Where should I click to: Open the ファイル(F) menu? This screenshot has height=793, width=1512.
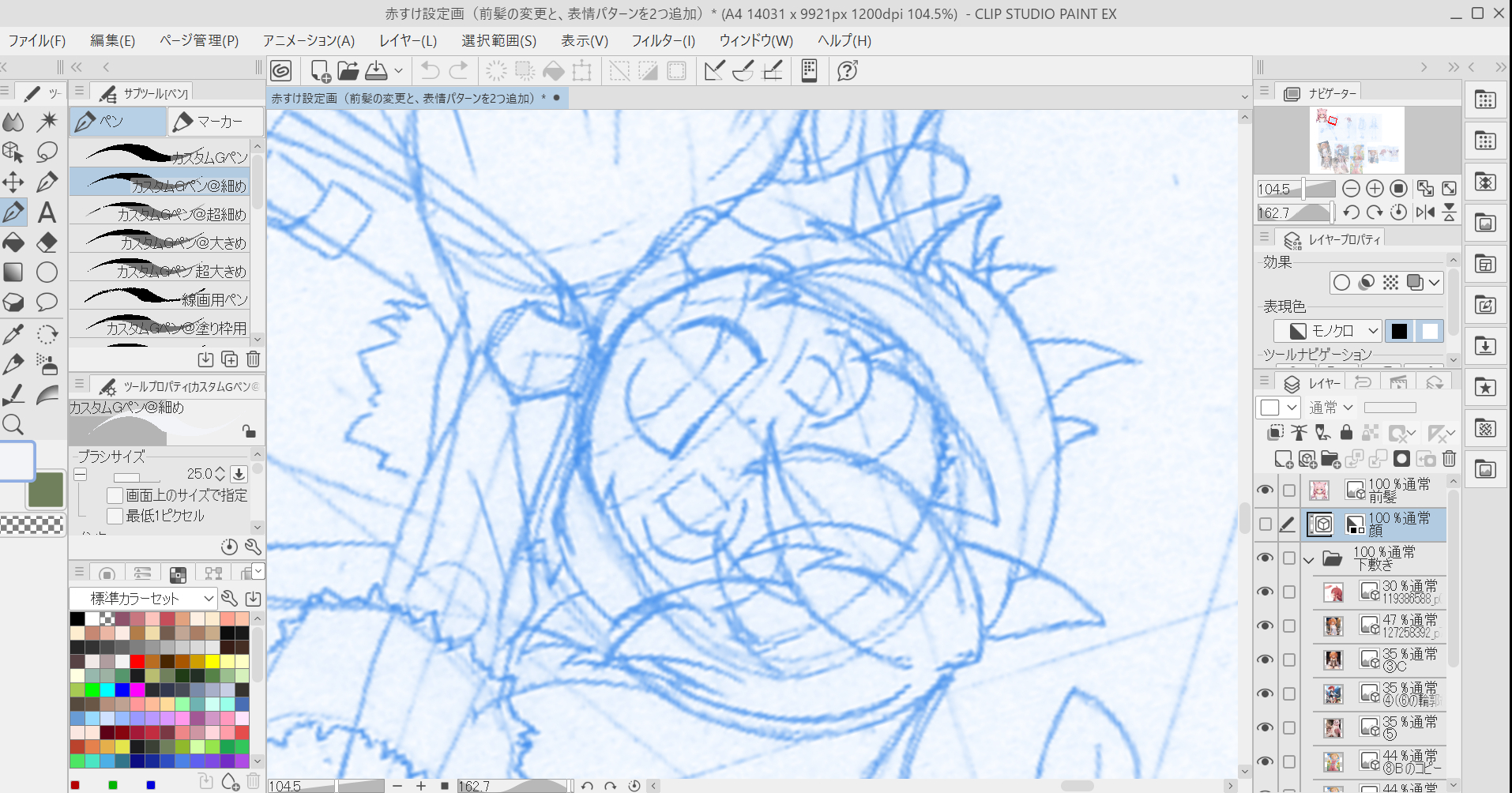point(37,41)
